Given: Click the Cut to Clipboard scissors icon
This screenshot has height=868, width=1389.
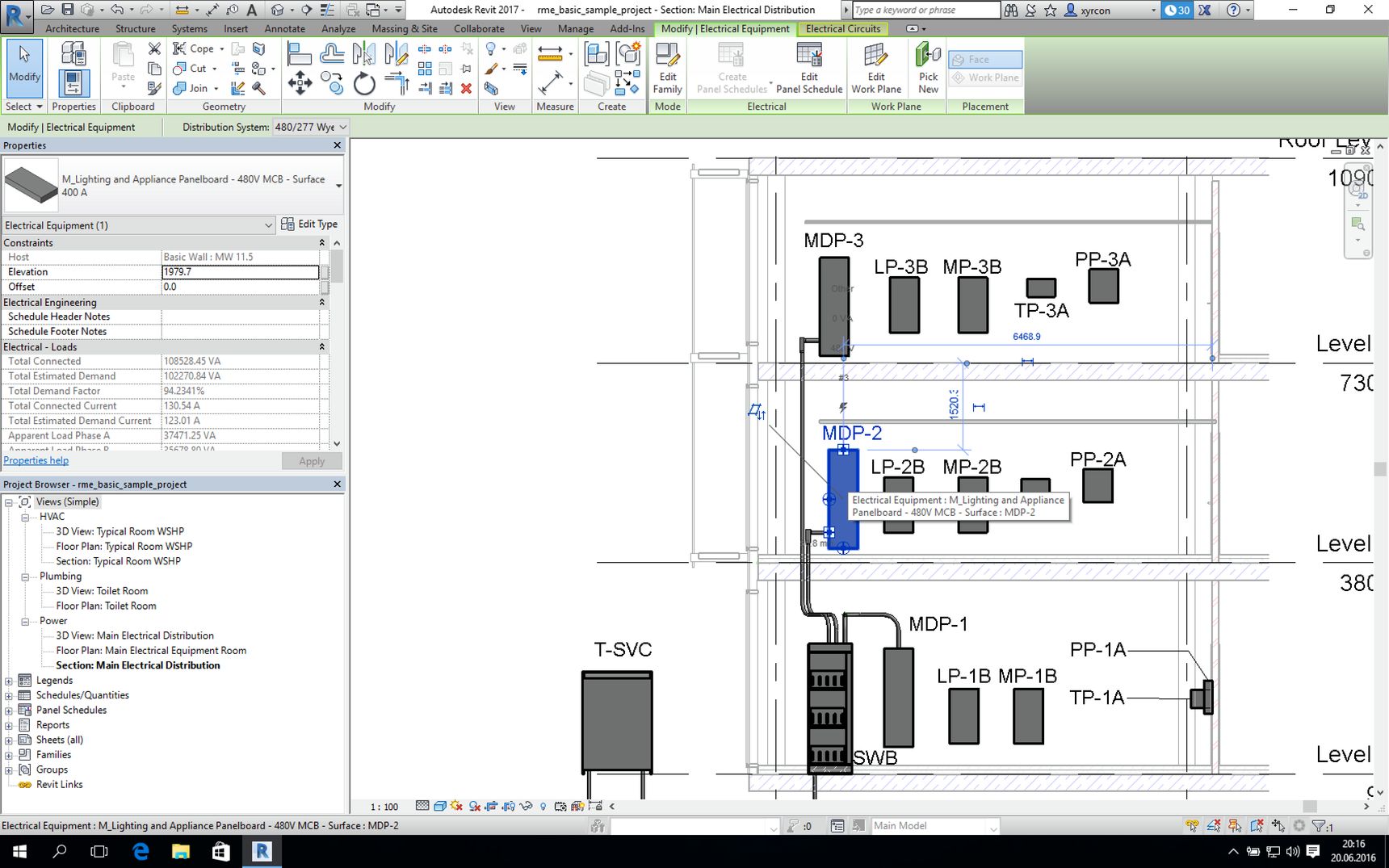Looking at the screenshot, I should tap(154, 48).
